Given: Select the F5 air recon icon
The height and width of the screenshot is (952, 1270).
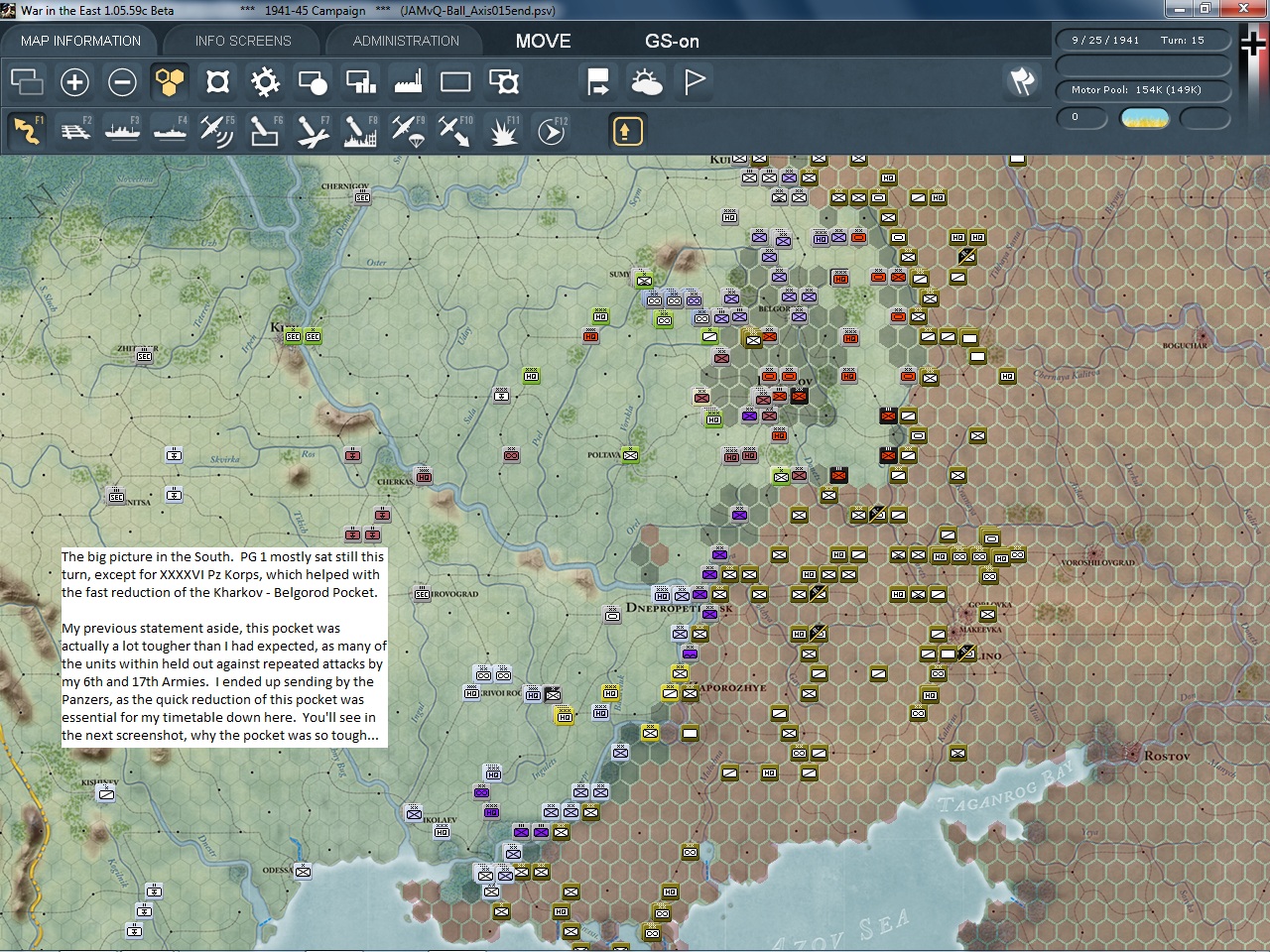Looking at the screenshot, I should pos(217,130).
